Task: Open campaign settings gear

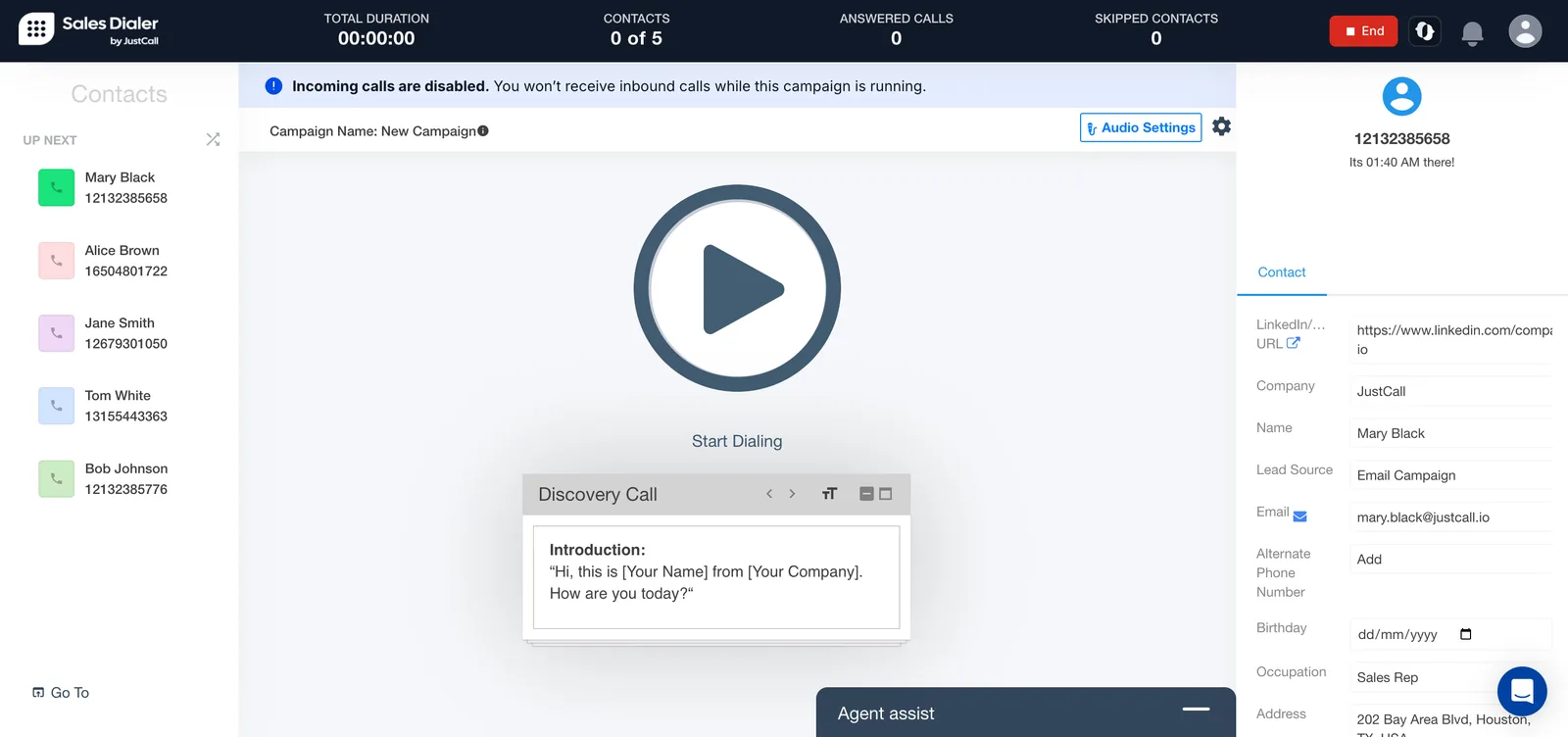Action: (1221, 126)
